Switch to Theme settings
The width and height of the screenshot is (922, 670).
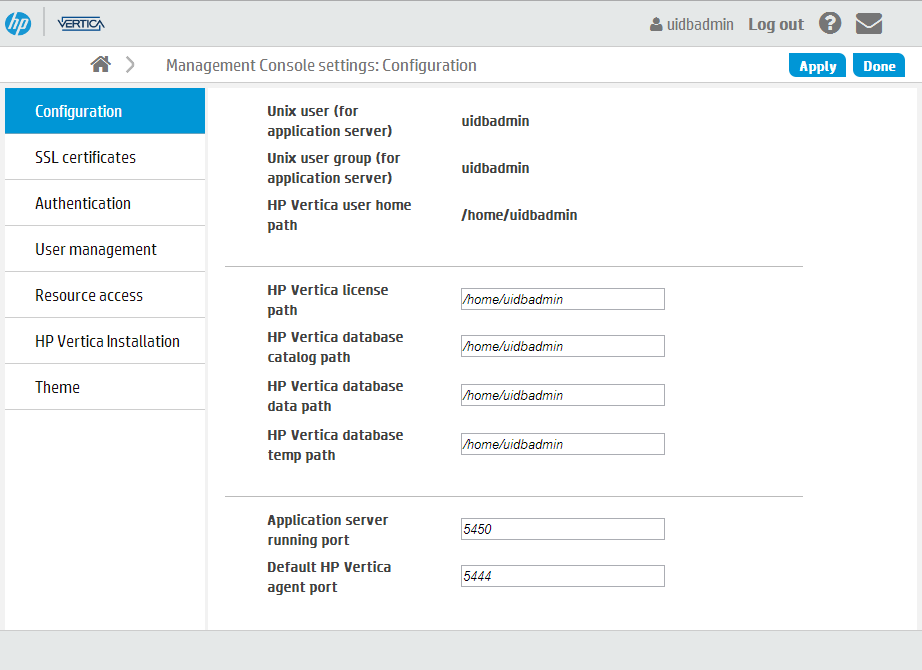[x=105, y=386]
